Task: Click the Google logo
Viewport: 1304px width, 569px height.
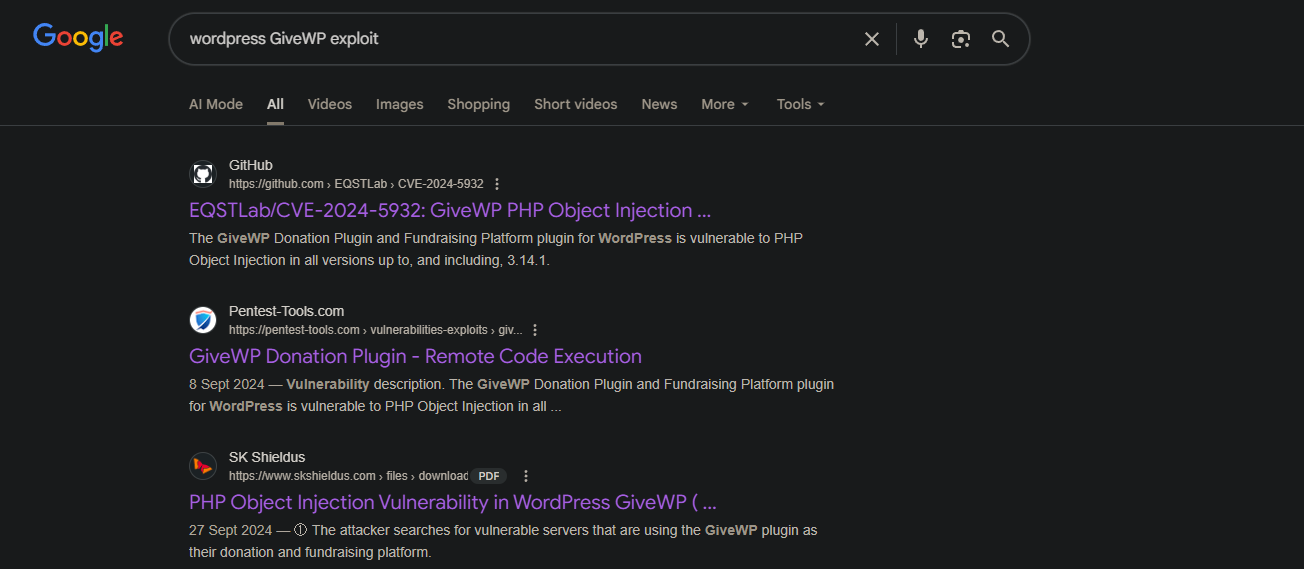Action: click(78, 38)
